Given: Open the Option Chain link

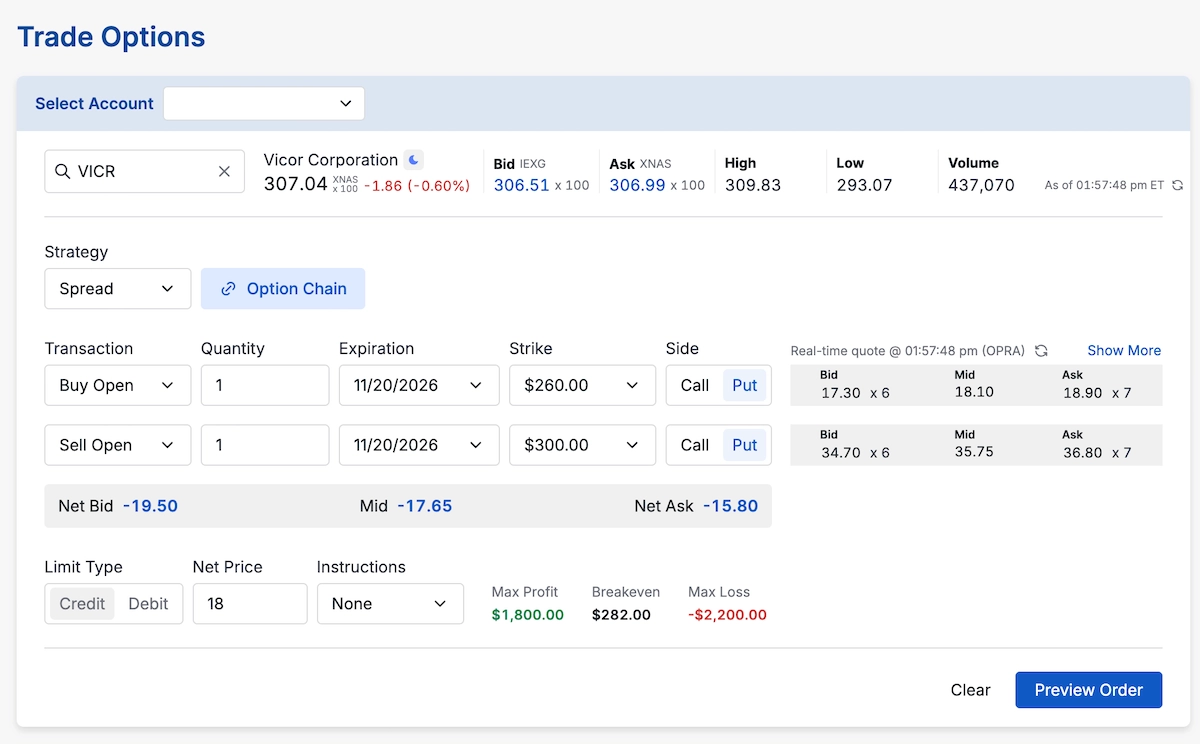Looking at the screenshot, I should [x=283, y=289].
